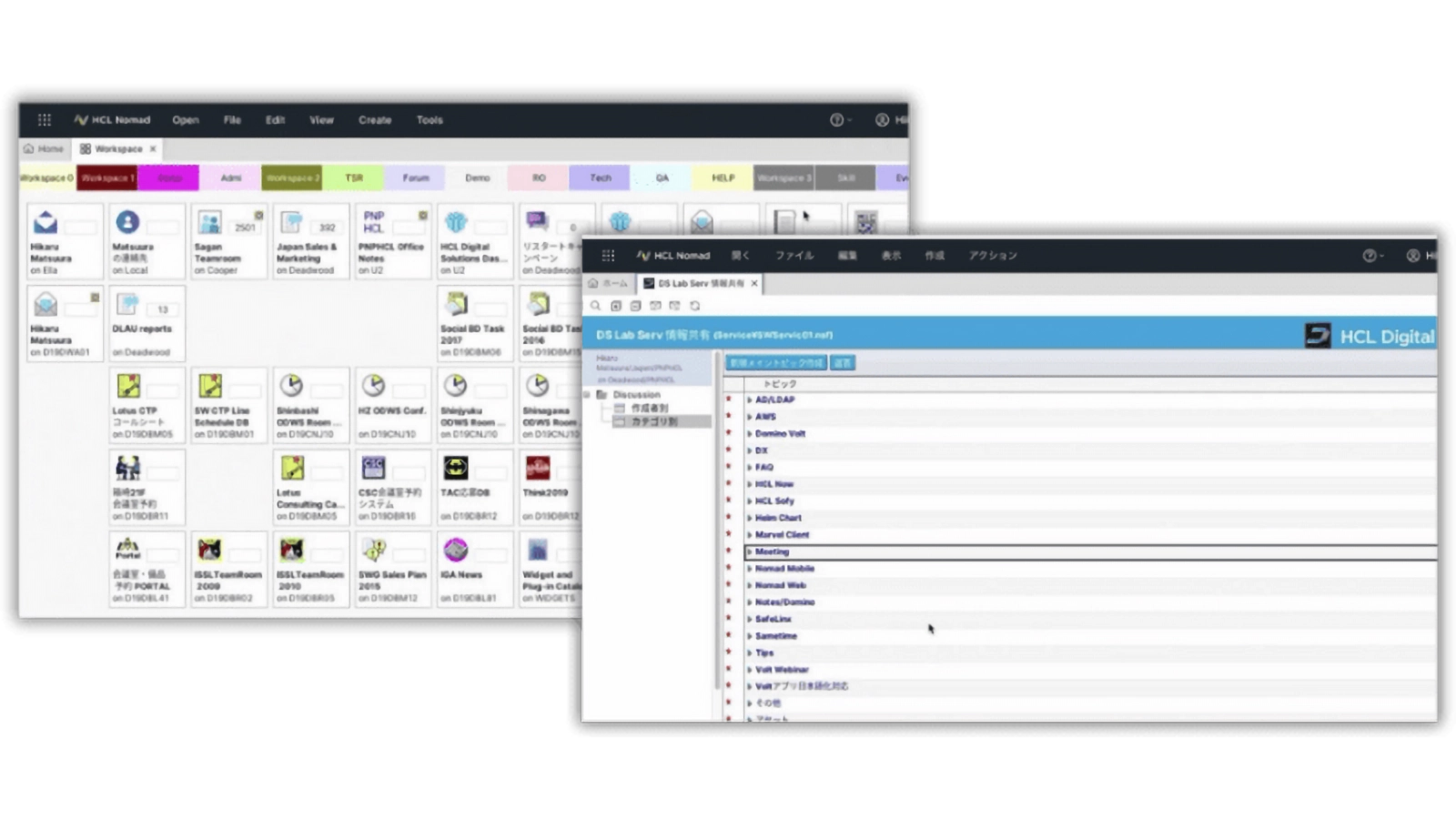Image resolution: width=1456 pixels, height=819 pixels.
Task: Open Shinbashi ODWS Room tile
Action: tap(310, 406)
